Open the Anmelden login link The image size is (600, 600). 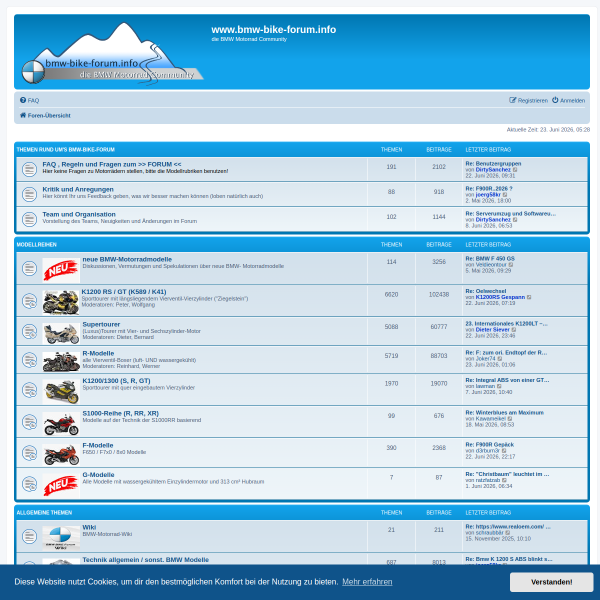click(572, 101)
